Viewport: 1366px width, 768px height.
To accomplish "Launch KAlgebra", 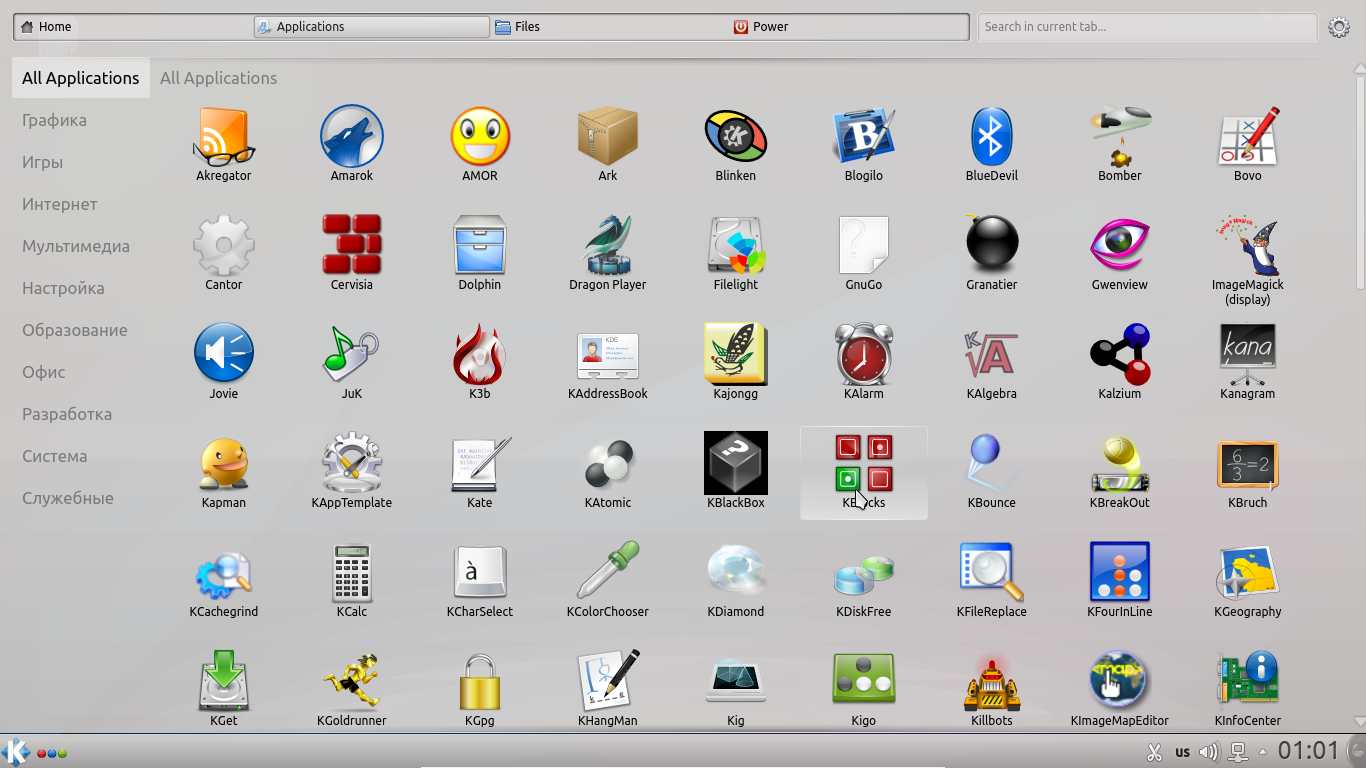I will (992, 363).
